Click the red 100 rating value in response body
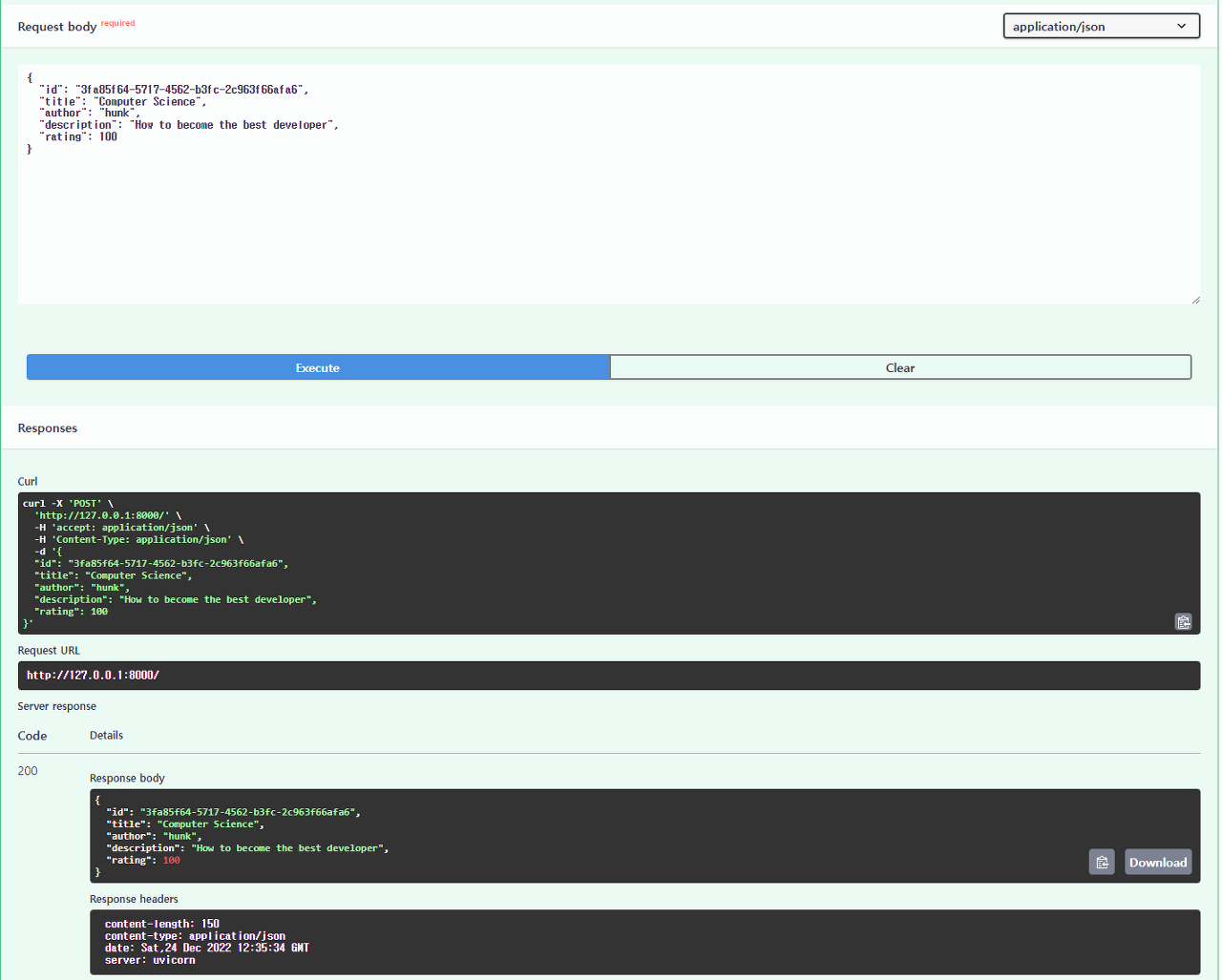The width and height of the screenshot is (1222, 980). [172, 861]
